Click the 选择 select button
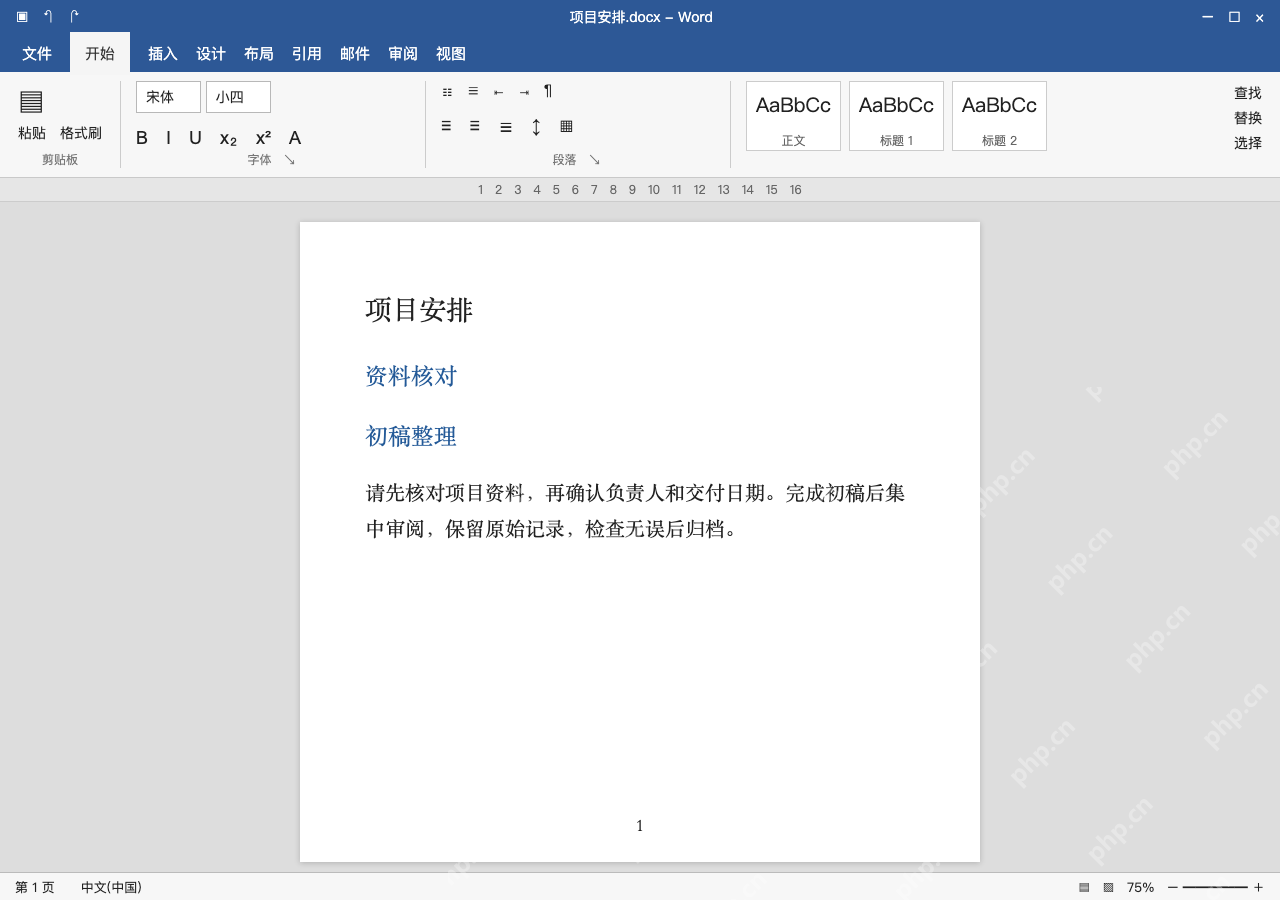Screen dimensions: 1280x900 1248,143
